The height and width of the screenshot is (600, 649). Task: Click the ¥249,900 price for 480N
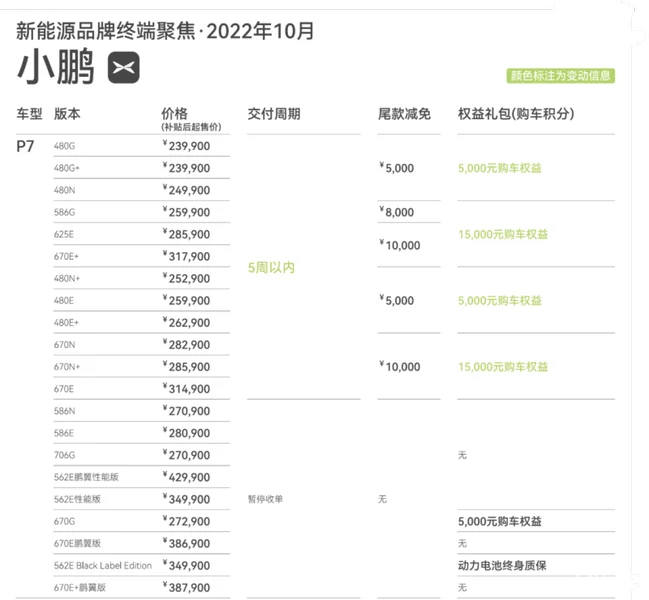[x=186, y=190]
